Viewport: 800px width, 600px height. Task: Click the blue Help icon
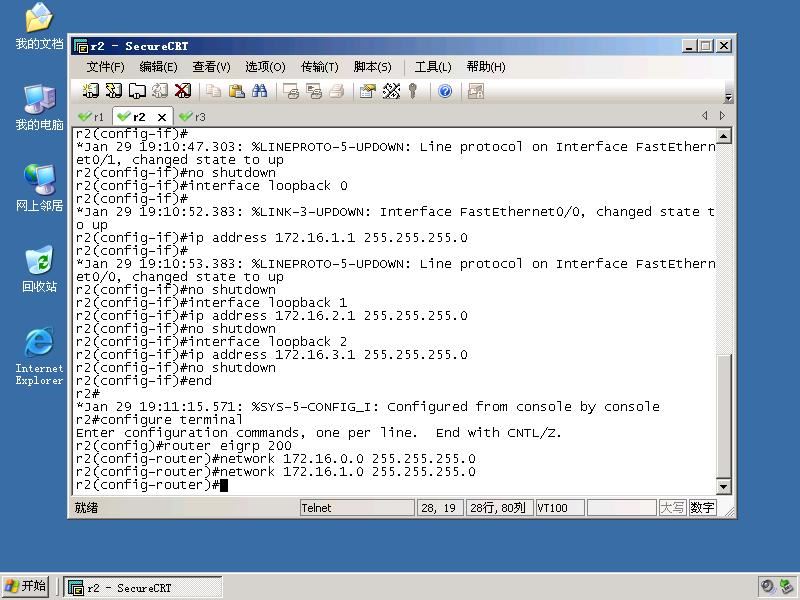click(445, 91)
